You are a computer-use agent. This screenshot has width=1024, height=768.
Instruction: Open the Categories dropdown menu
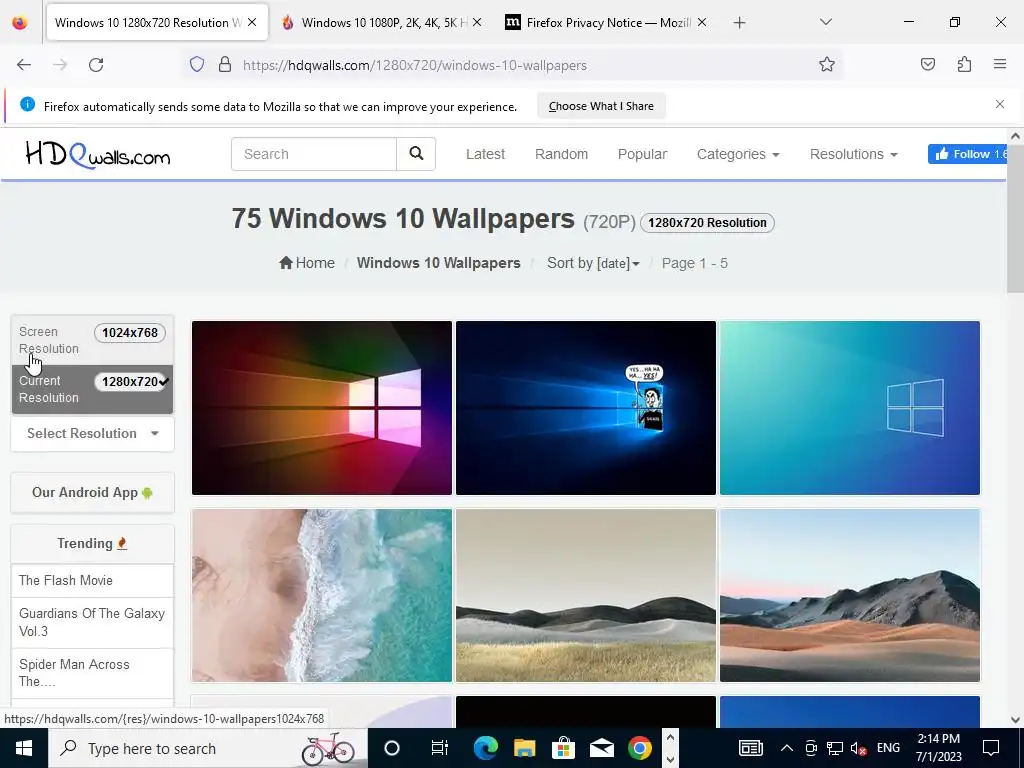click(x=738, y=154)
